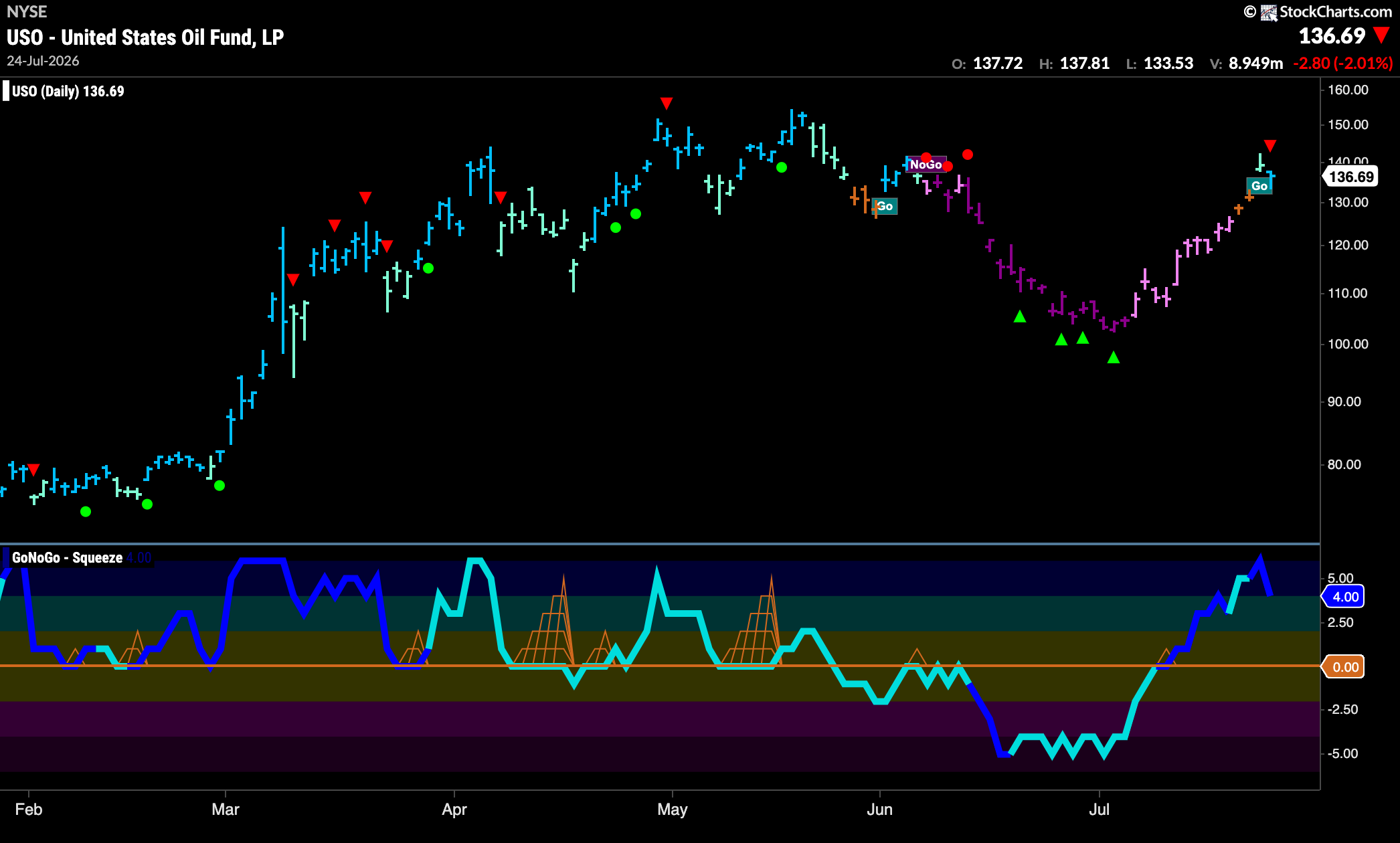Click the high price value 137.81

[1085, 64]
